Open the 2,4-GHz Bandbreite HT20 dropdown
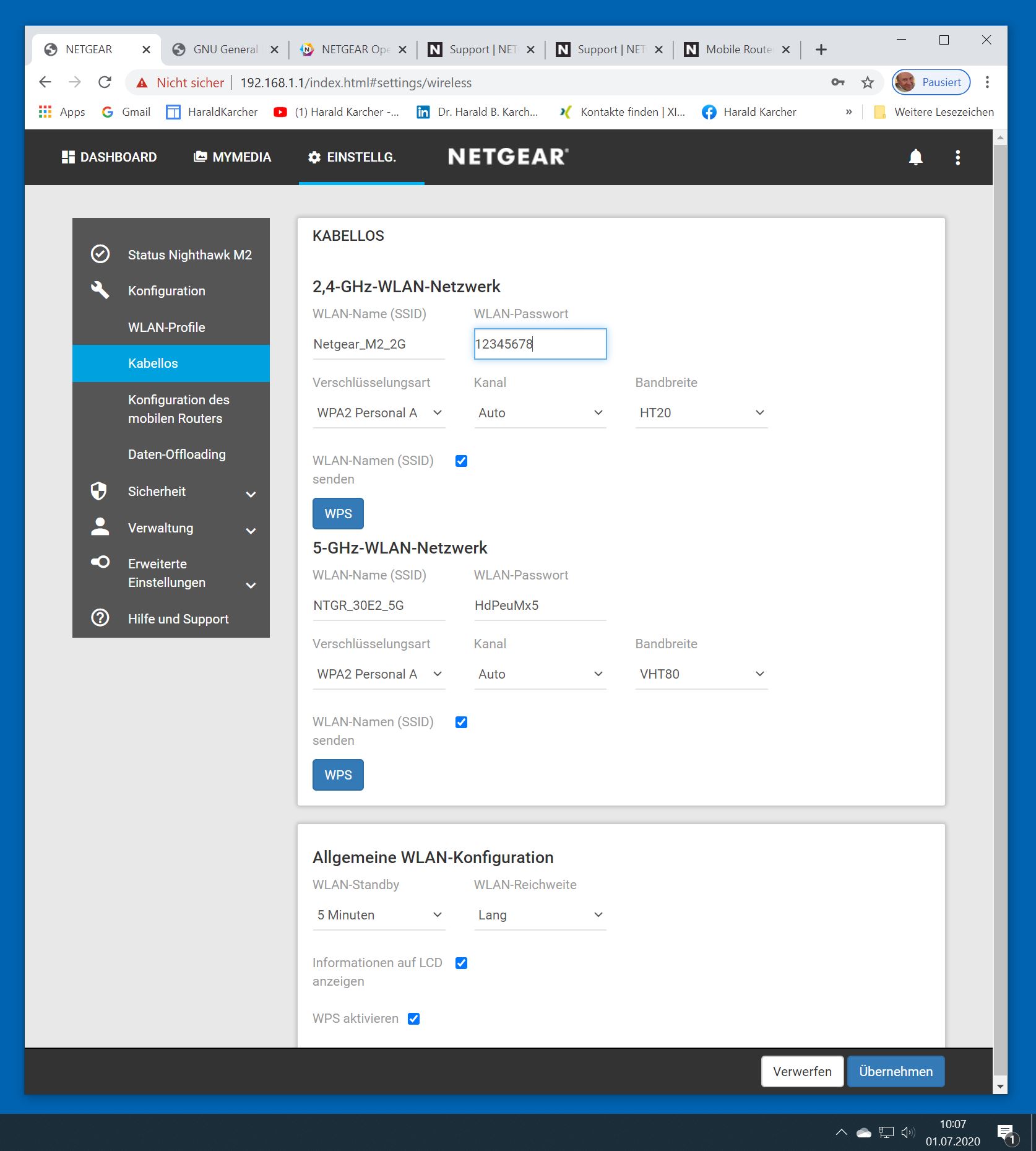The width and height of the screenshot is (1036, 1151). point(701,413)
